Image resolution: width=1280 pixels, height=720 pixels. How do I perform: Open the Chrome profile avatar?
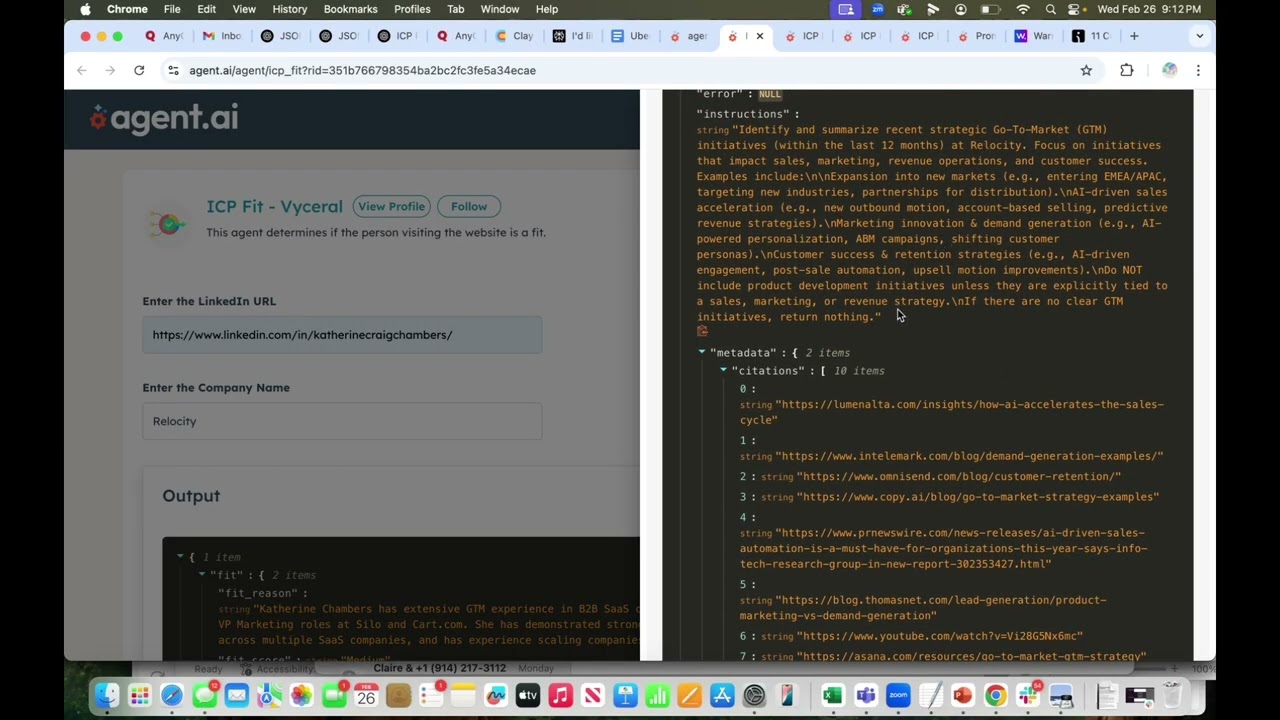[1169, 70]
